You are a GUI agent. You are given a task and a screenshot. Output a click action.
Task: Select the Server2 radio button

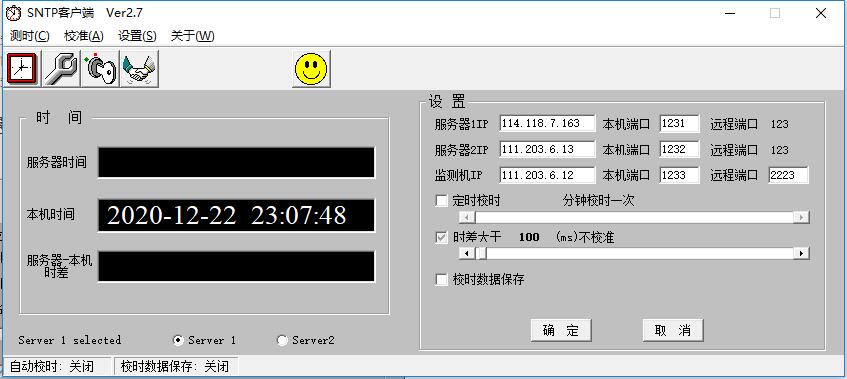(x=282, y=340)
